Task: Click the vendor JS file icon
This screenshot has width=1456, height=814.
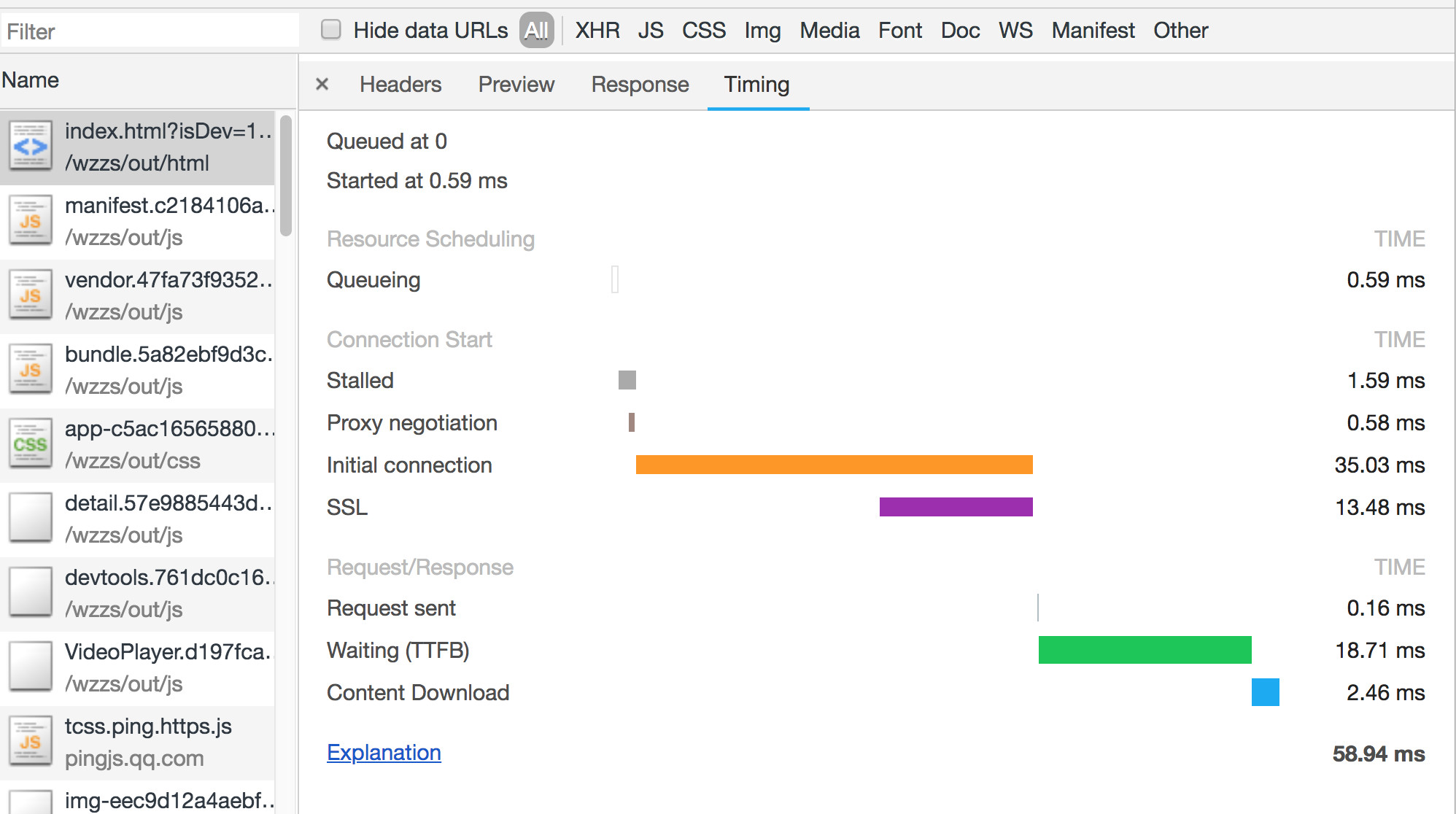Action: tap(30, 295)
